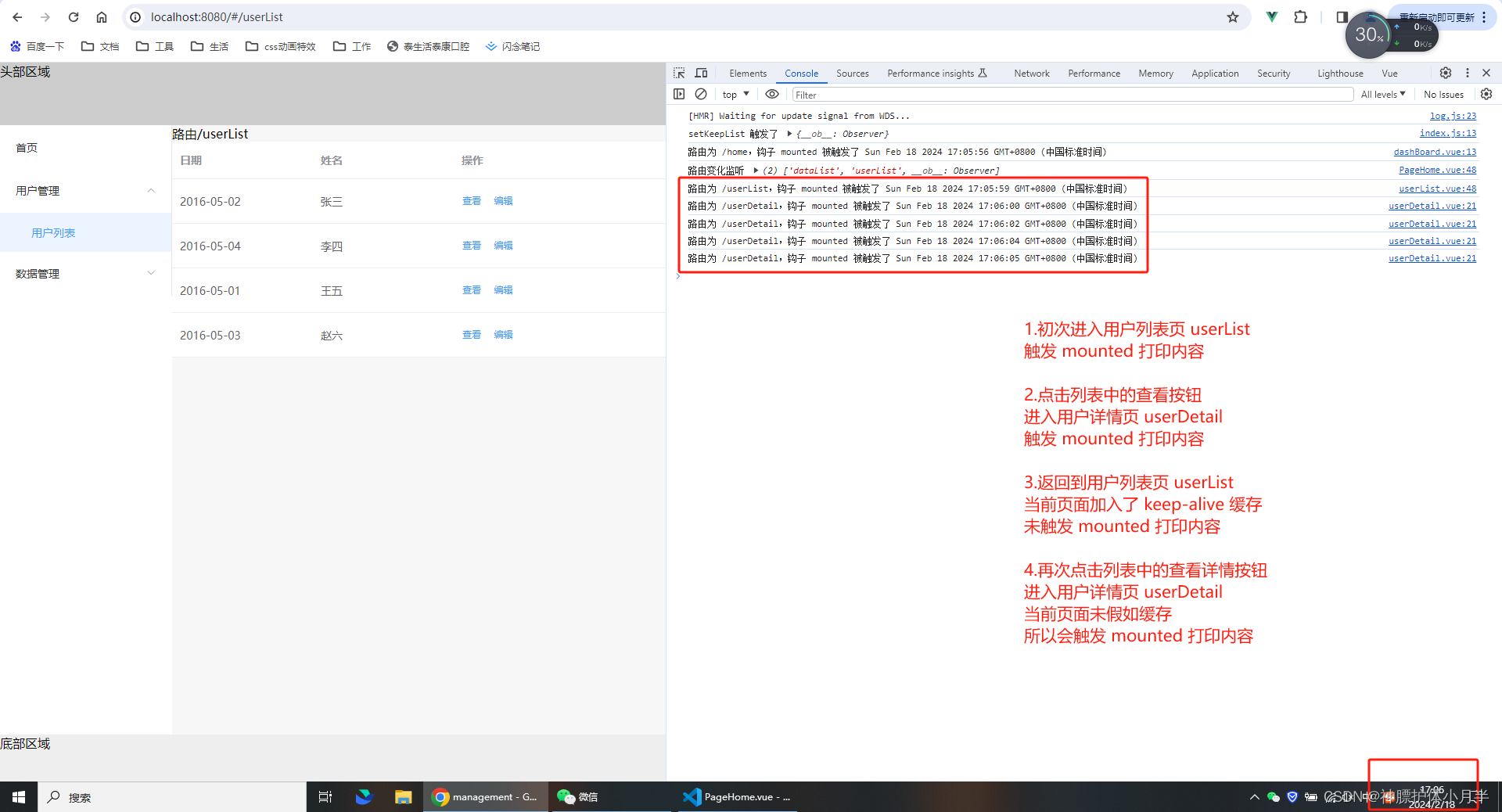This screenshot has height=812, width=1502.
Task: Clear the console output
Action: tap(701, 94)
